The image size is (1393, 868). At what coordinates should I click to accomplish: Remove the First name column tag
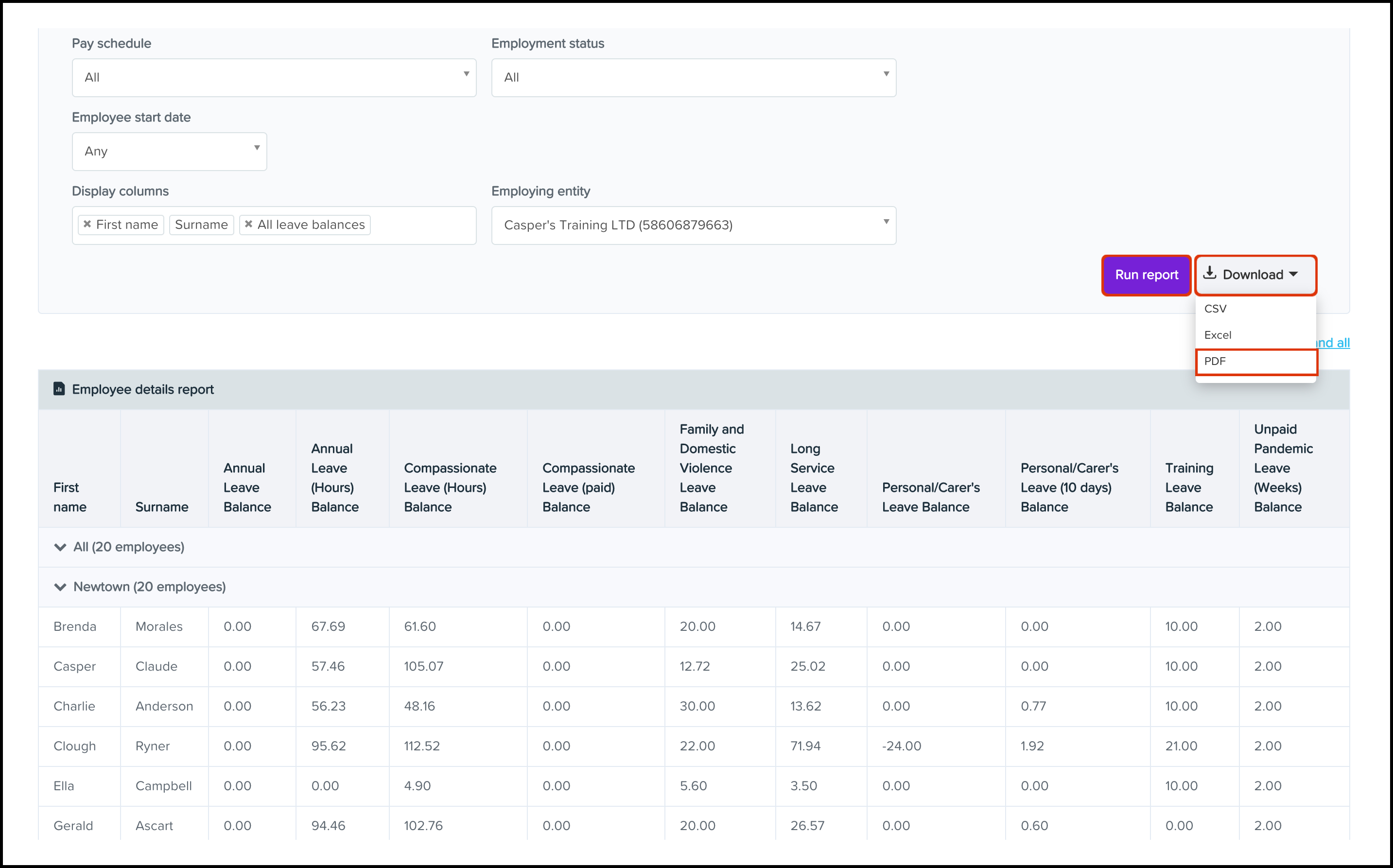coord(87,225)
